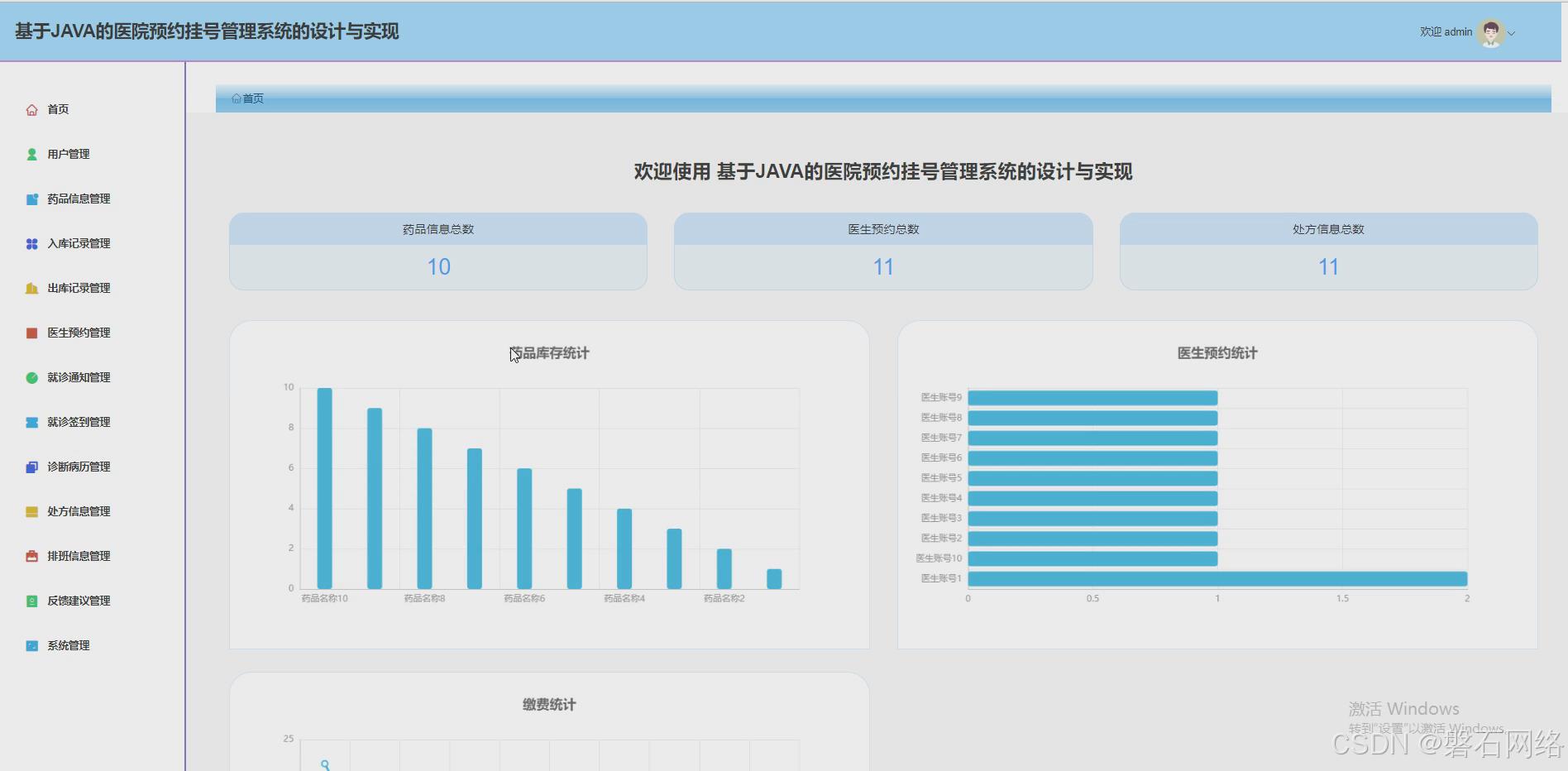Click the 医生账号10 horizontal bar
Image resolution: width=1568 pixels, height=771 pixels.
(x=1092, y=558)
